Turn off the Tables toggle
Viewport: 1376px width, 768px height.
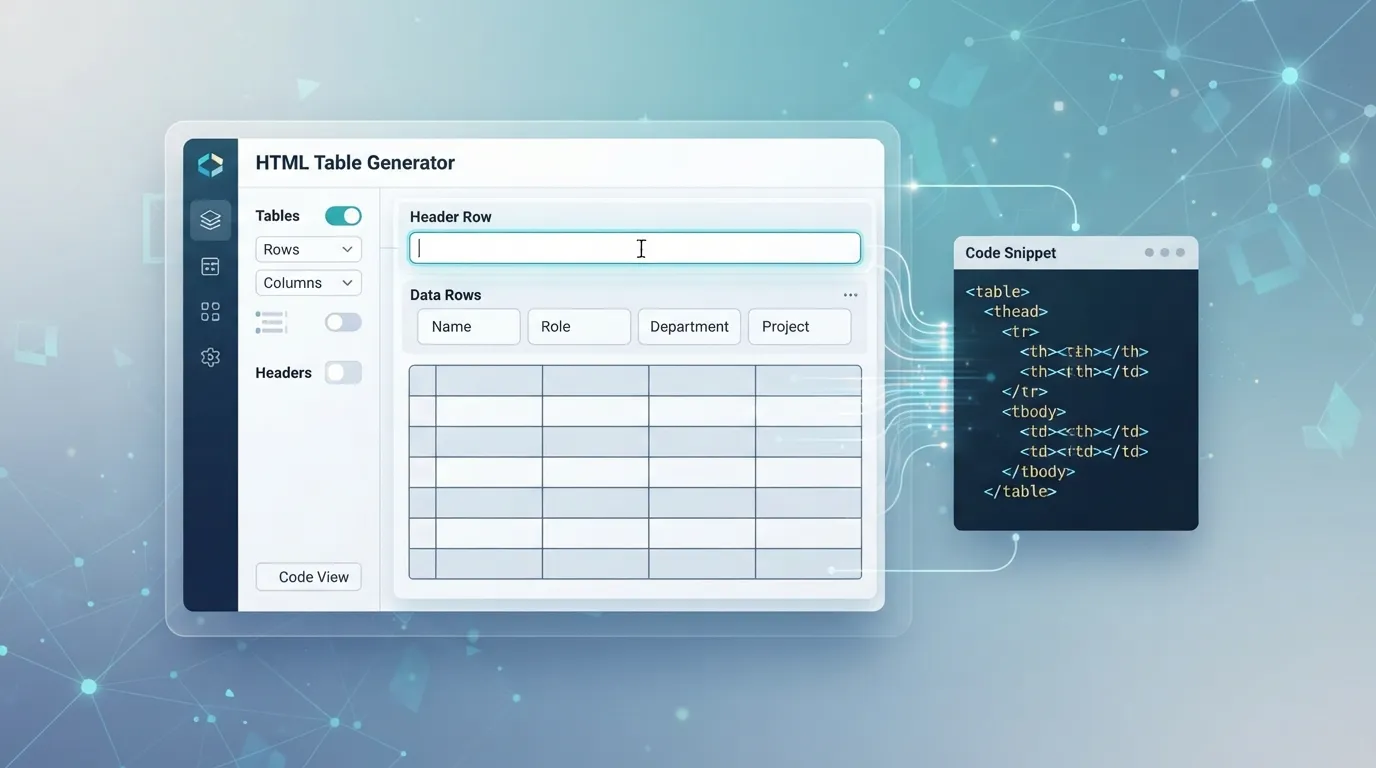pos(343,216)
